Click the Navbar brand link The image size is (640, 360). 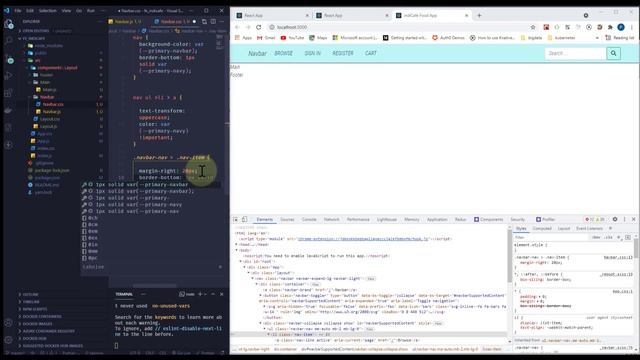pyautogui.click(x=257, y=53)
